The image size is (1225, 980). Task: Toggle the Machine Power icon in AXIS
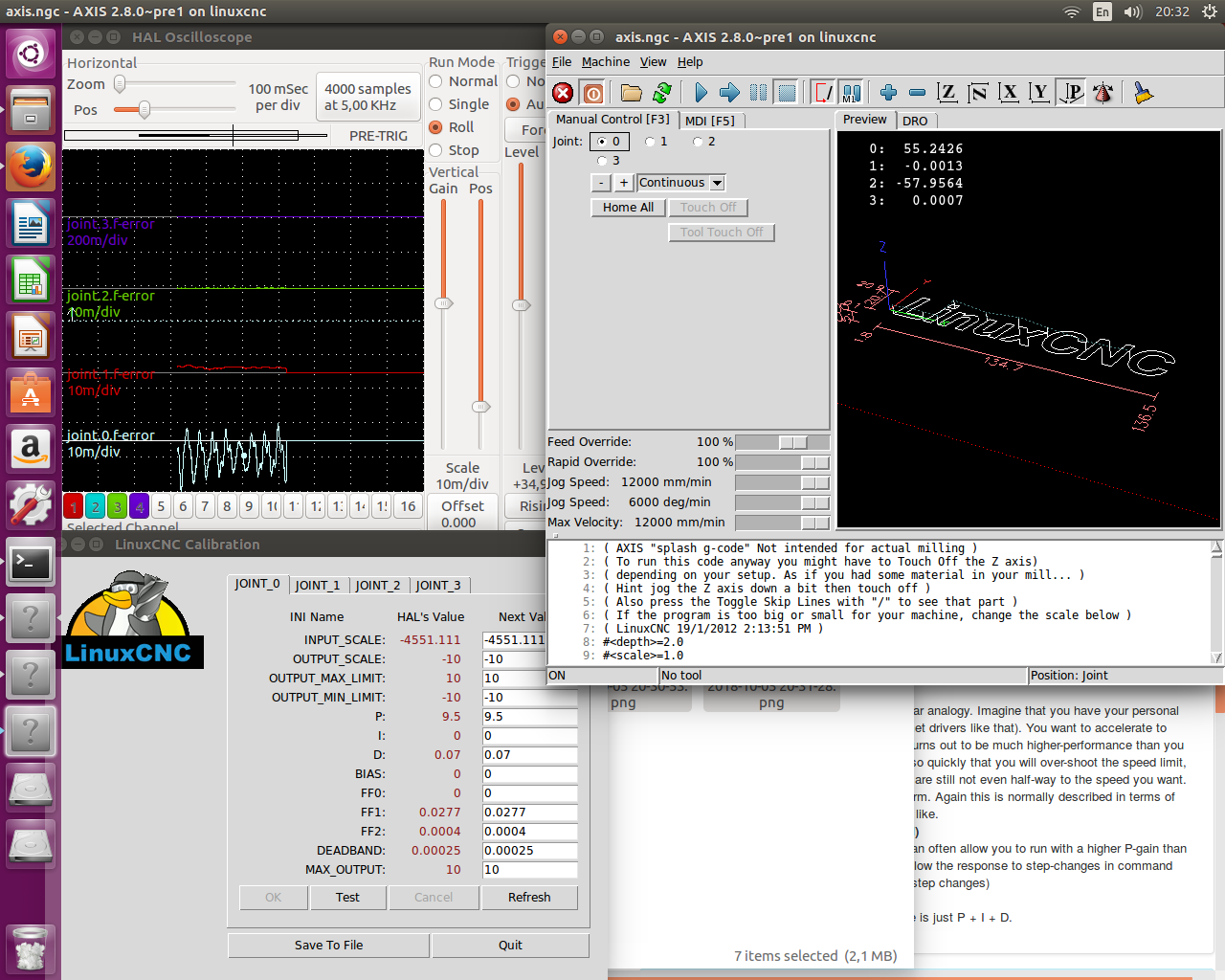pos(593,93)
